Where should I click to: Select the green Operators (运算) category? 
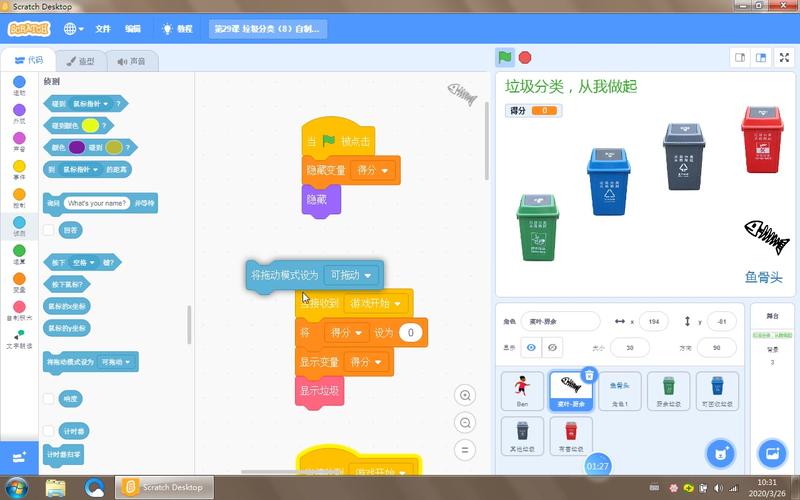tap(19, 254)
